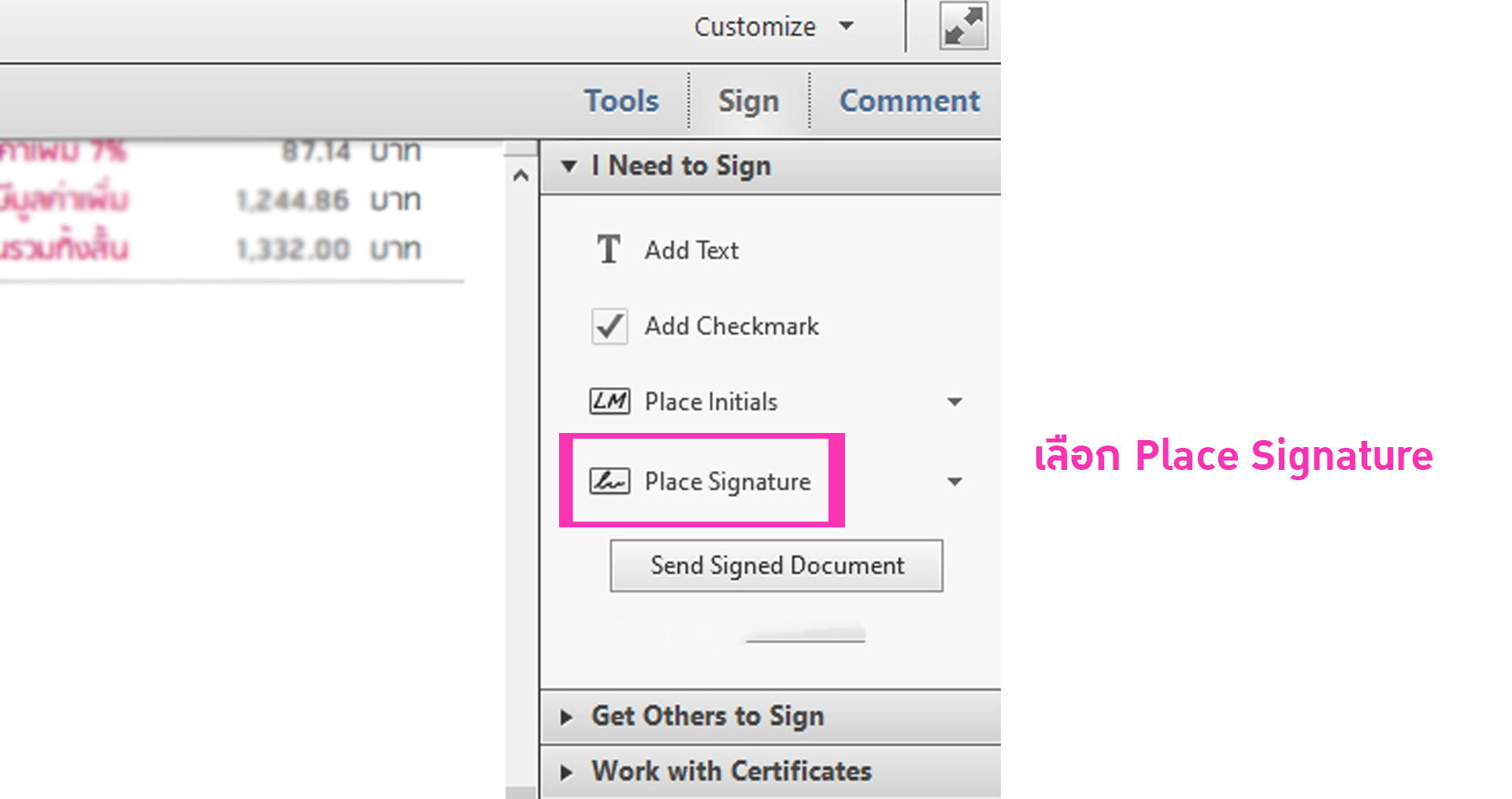1512x799 pixels.
Task: Collapse the I Need to Sign section
Action: 569,166
